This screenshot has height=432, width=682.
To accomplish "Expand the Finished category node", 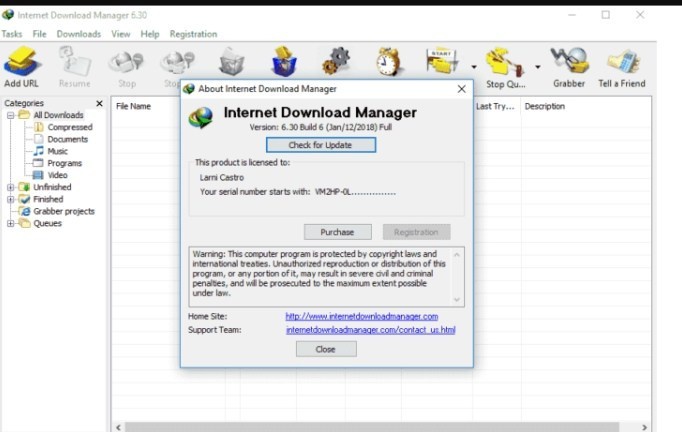I will tap(11, 200).
